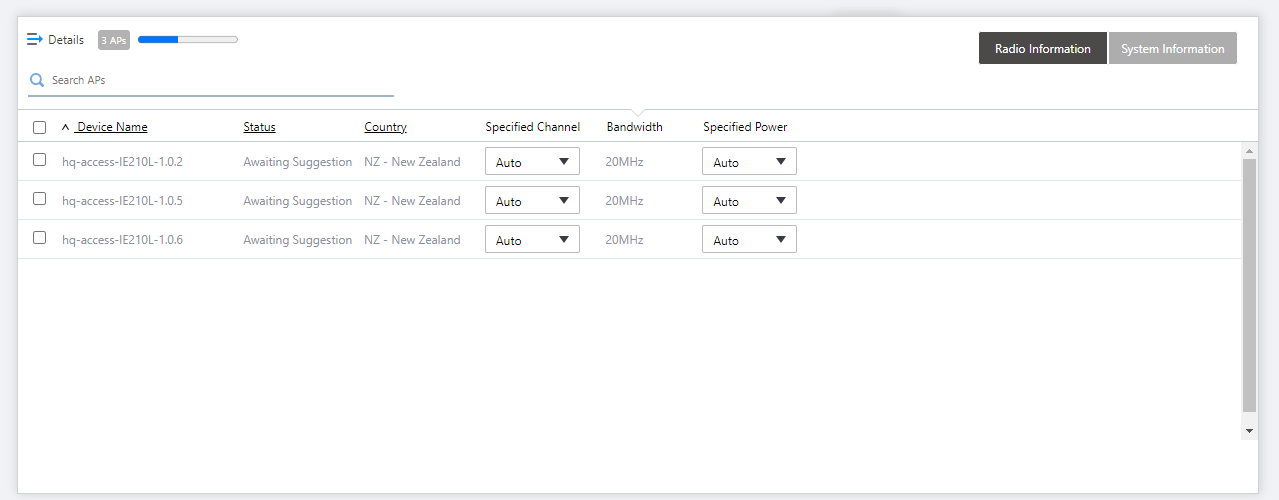The height and width of the screenshot is (500, 1279).
Task: Check the box for hq-access-IE210L-1.0.2
Action: tap(40, 160)
